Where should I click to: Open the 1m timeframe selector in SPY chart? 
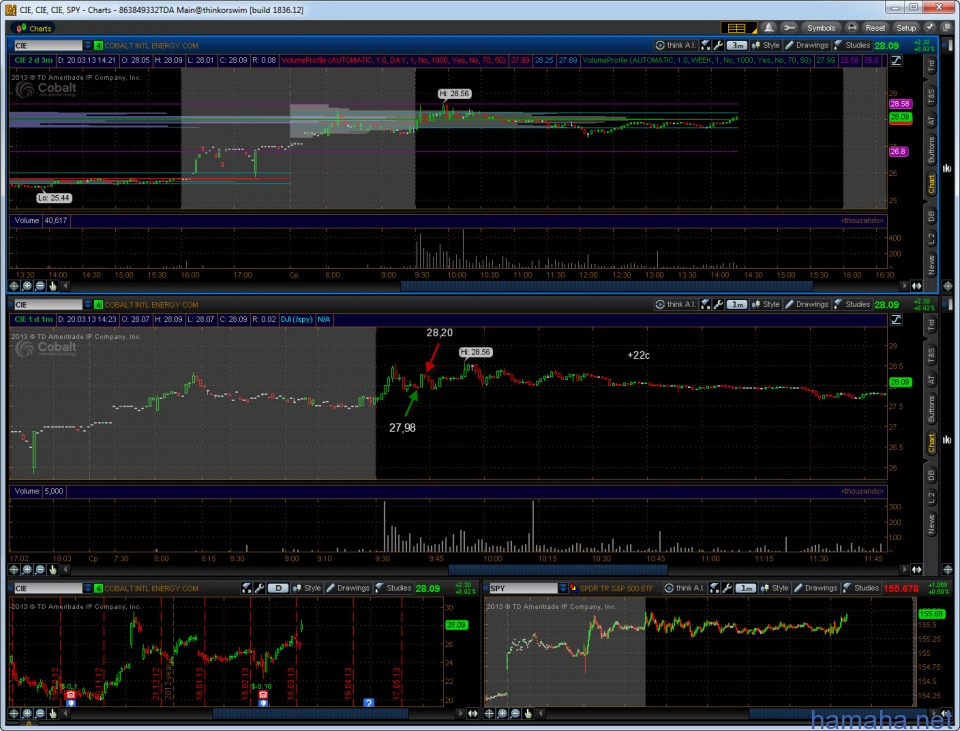[x=746, y=588]
